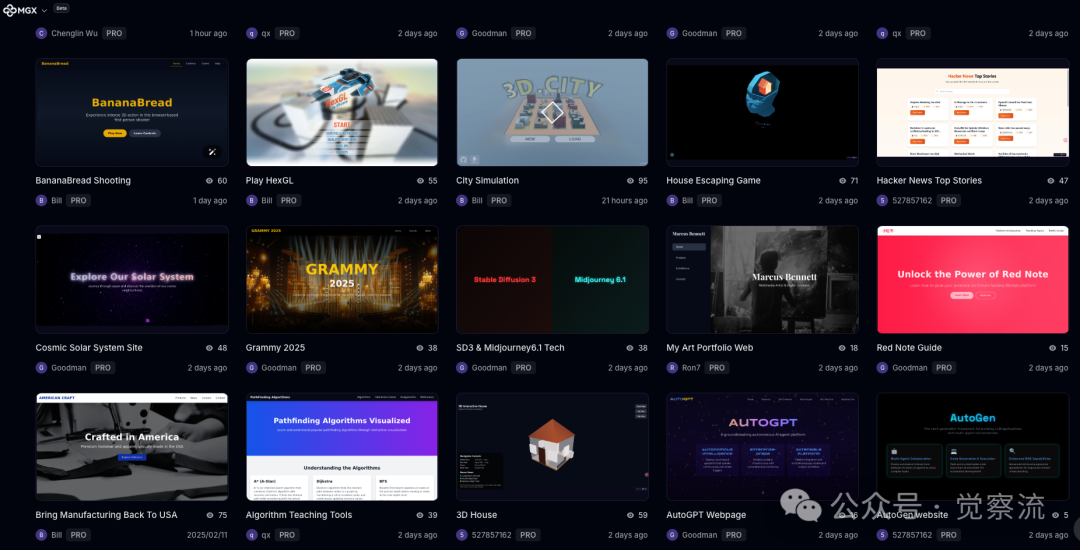Open the Cosmic Solar System Site title
This screenshot has width=1080, height=550.
[89, 348]
